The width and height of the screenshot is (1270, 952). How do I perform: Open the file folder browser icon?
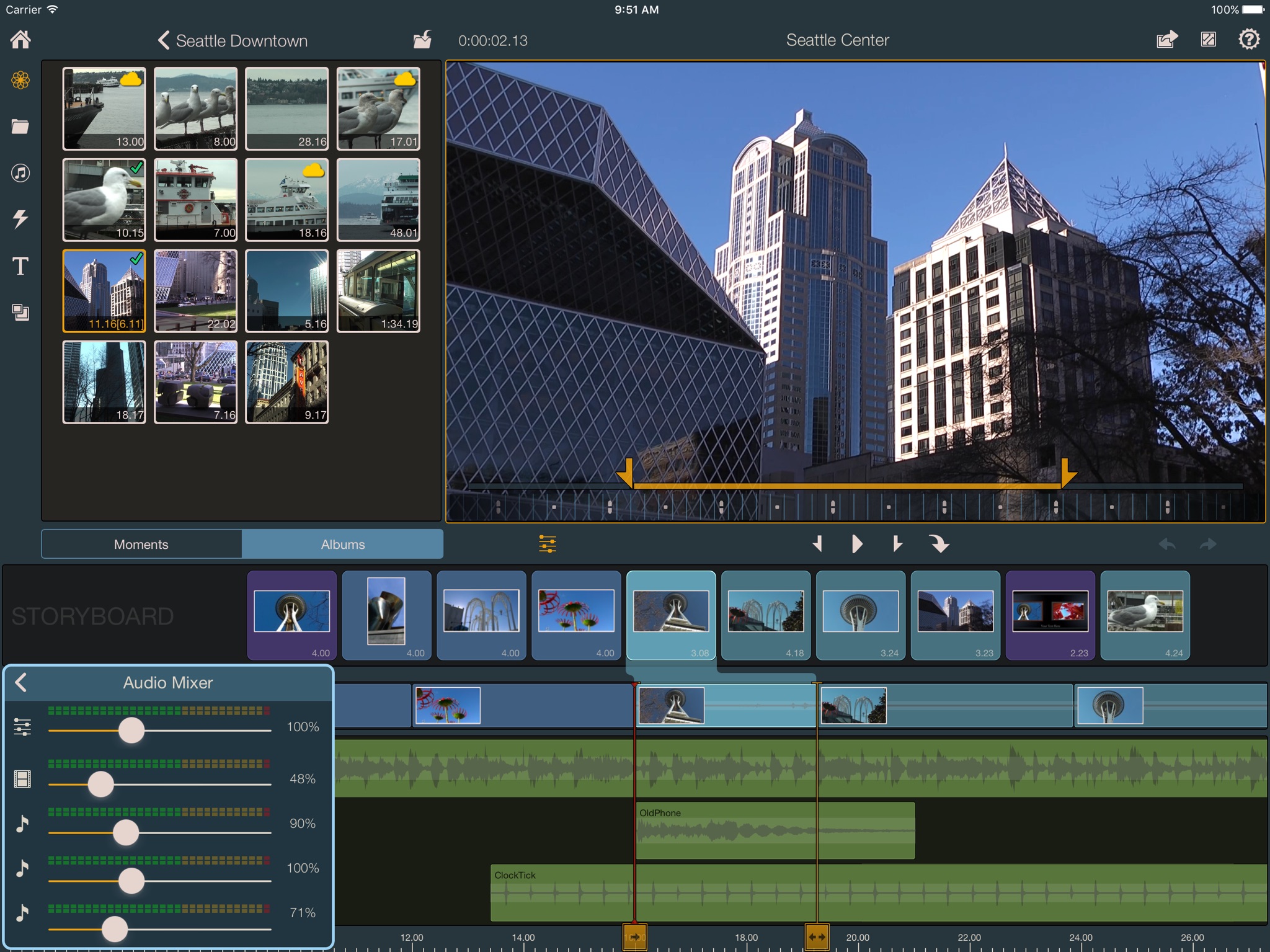point(20,127)
